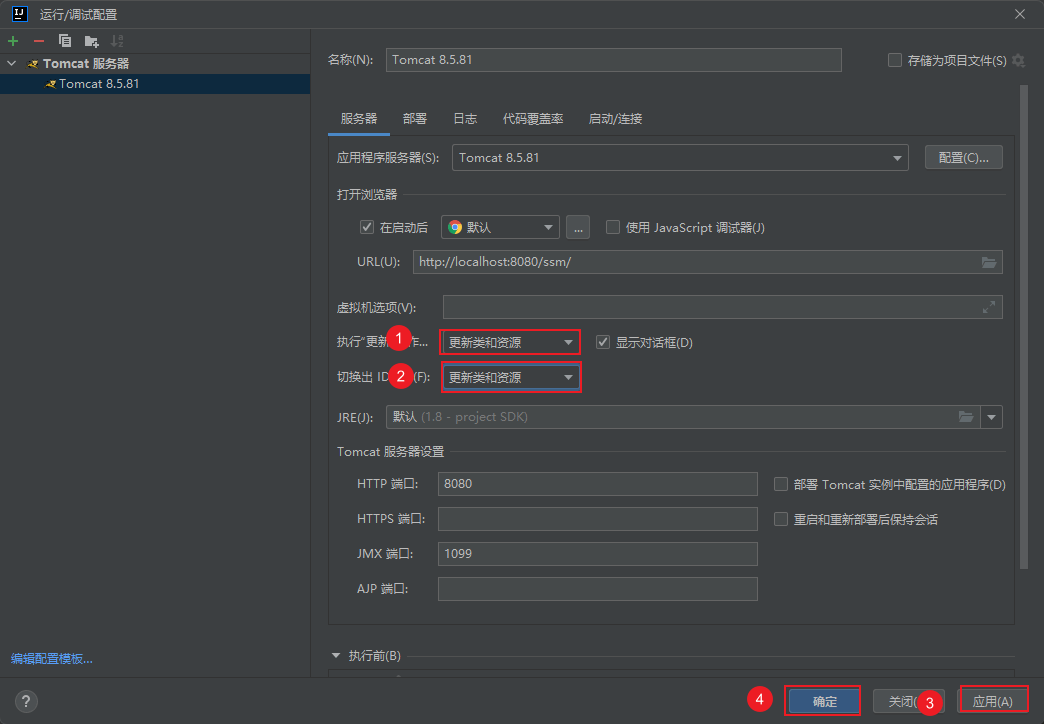Click the 关闭 button
1044x724 pixels.
pos(908,701)
